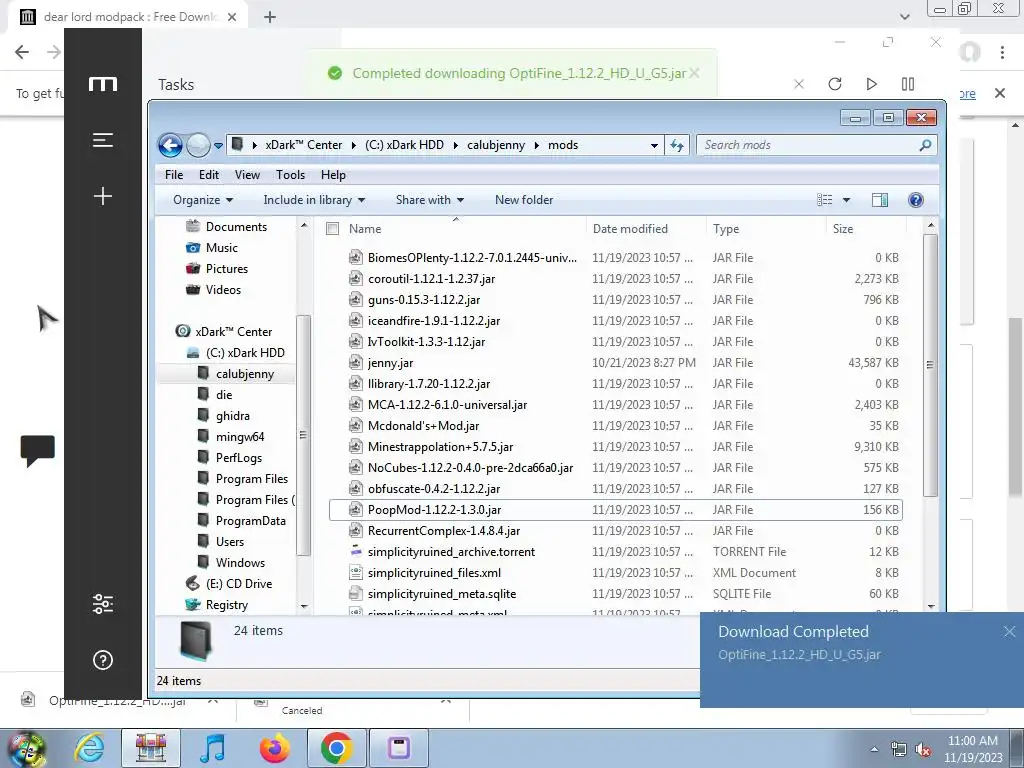This screenshot has height=768, width=1024.
Task: Click the muted volume tray icon
Action: pyautogui.click(x=923, y=749)
